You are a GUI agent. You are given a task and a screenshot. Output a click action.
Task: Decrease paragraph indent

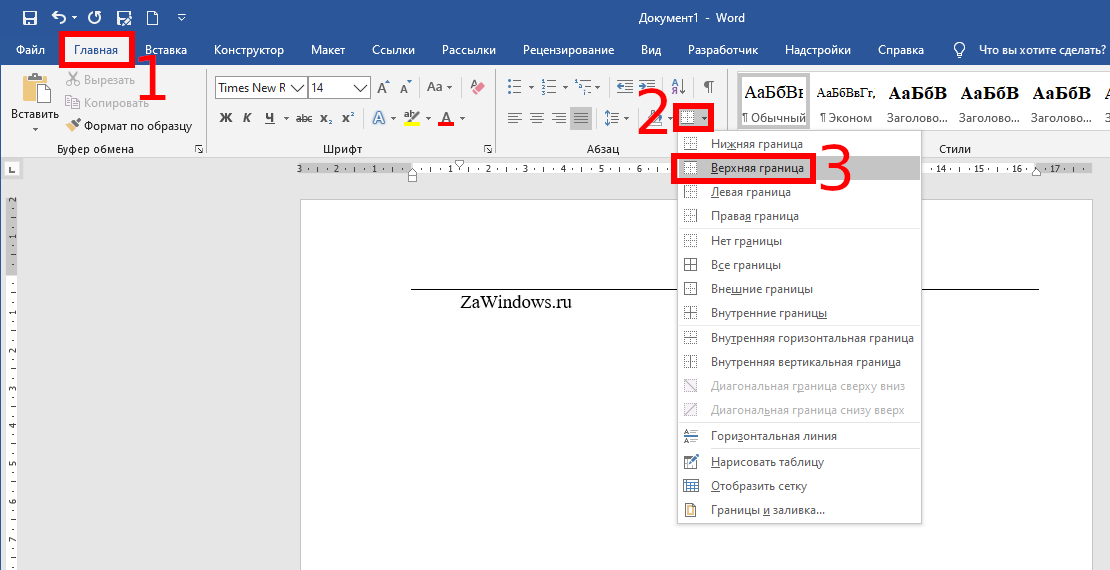tap(624, 87)
